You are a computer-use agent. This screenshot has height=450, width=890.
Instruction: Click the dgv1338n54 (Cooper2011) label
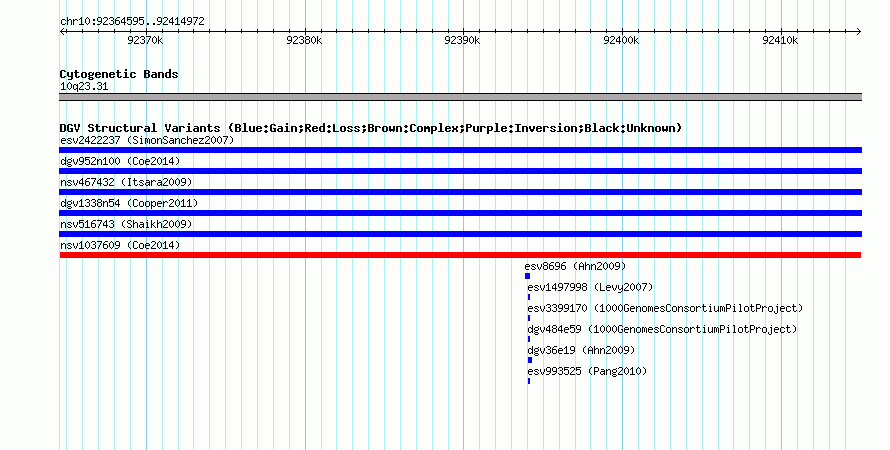[129, 203]
